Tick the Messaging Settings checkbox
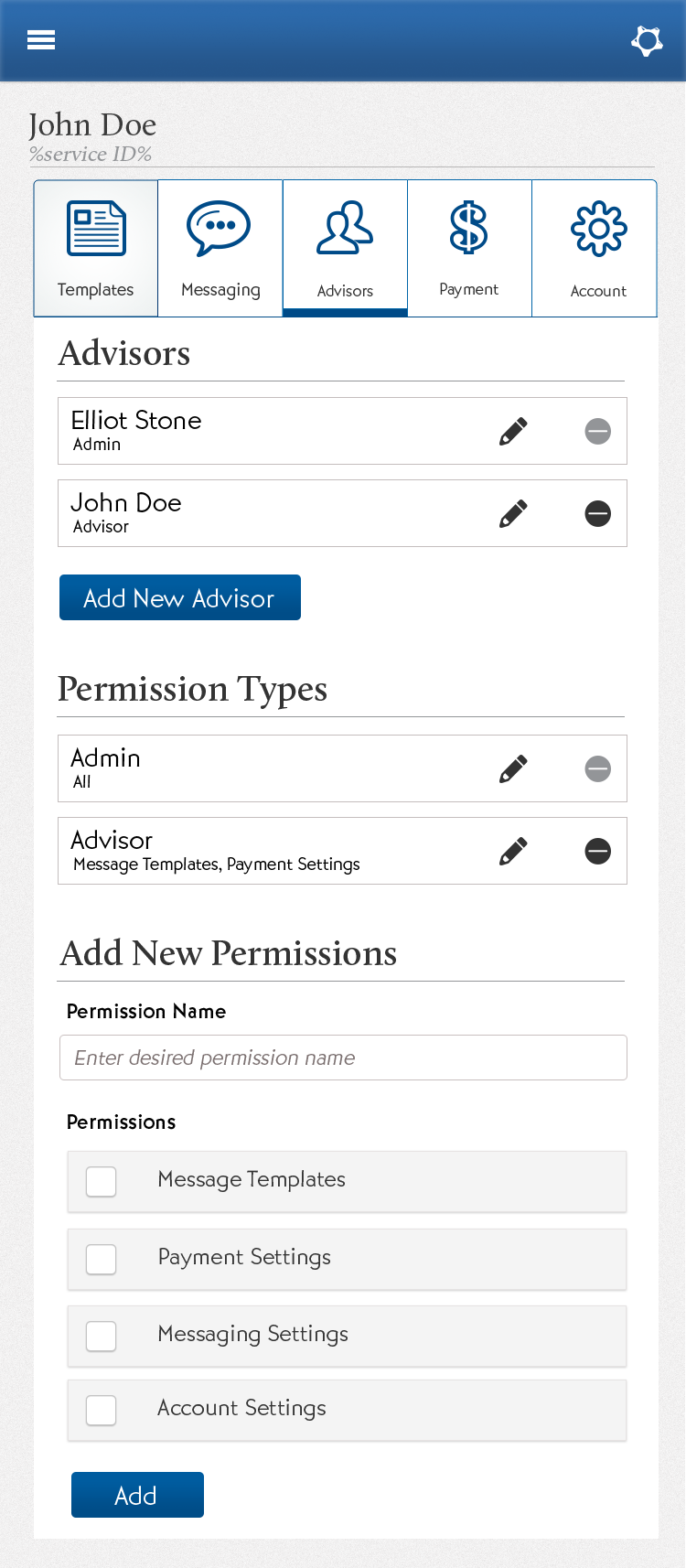Screen dimensions: 686x1568 (x=102, y=1336)
